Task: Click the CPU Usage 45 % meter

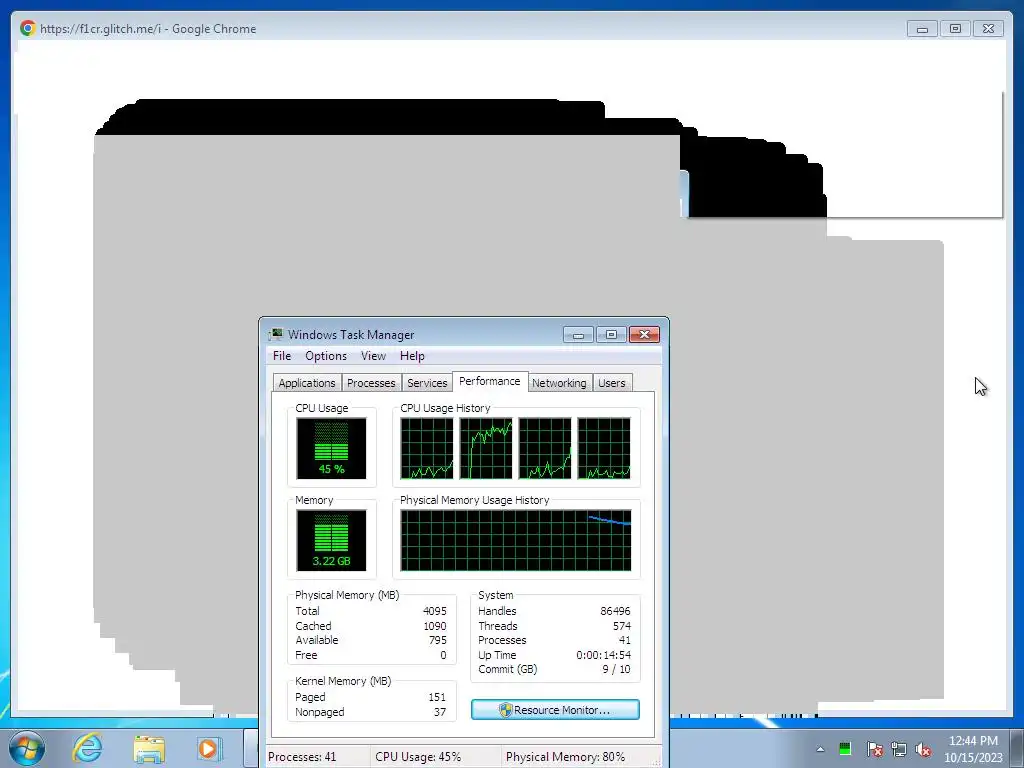Action: tap(331, 449)
